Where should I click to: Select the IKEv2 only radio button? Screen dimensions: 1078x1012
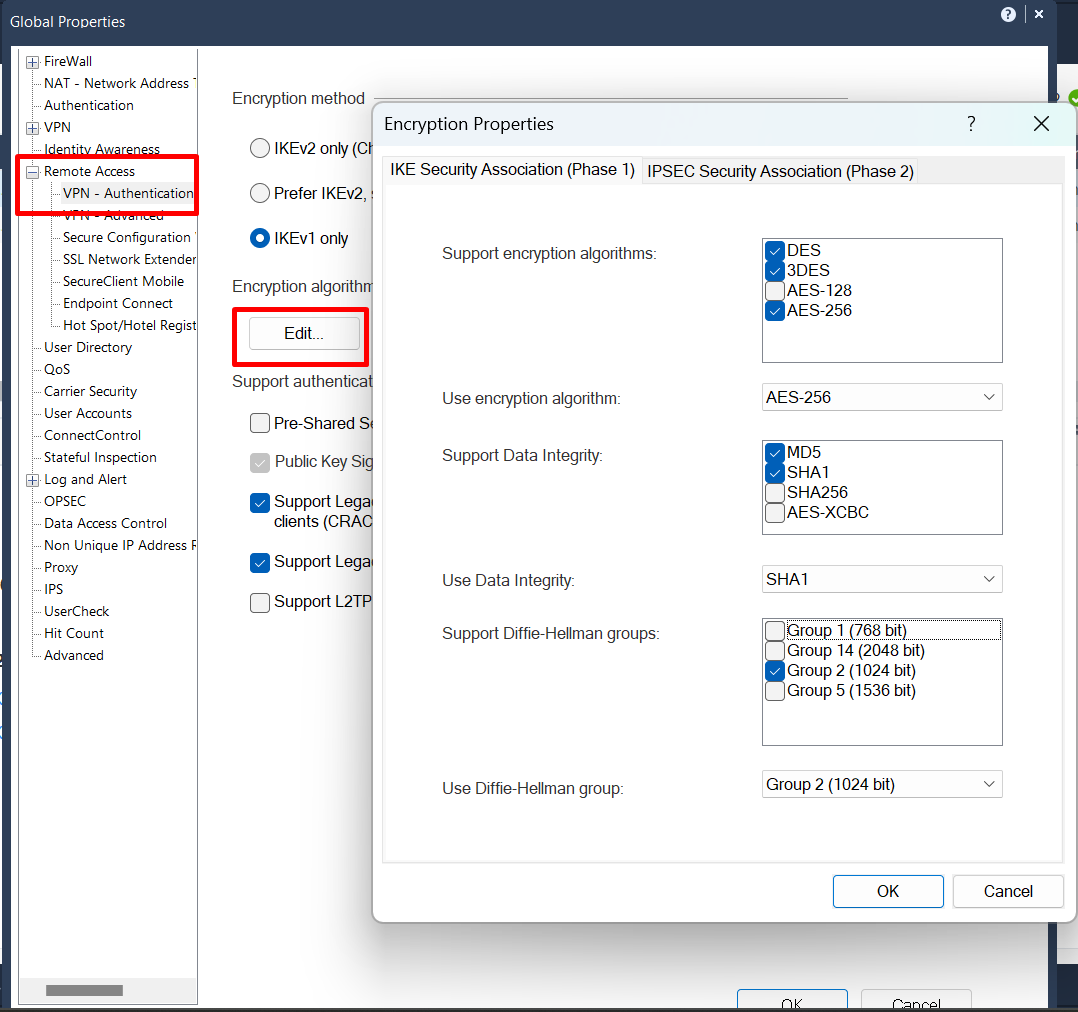point(259,148)
